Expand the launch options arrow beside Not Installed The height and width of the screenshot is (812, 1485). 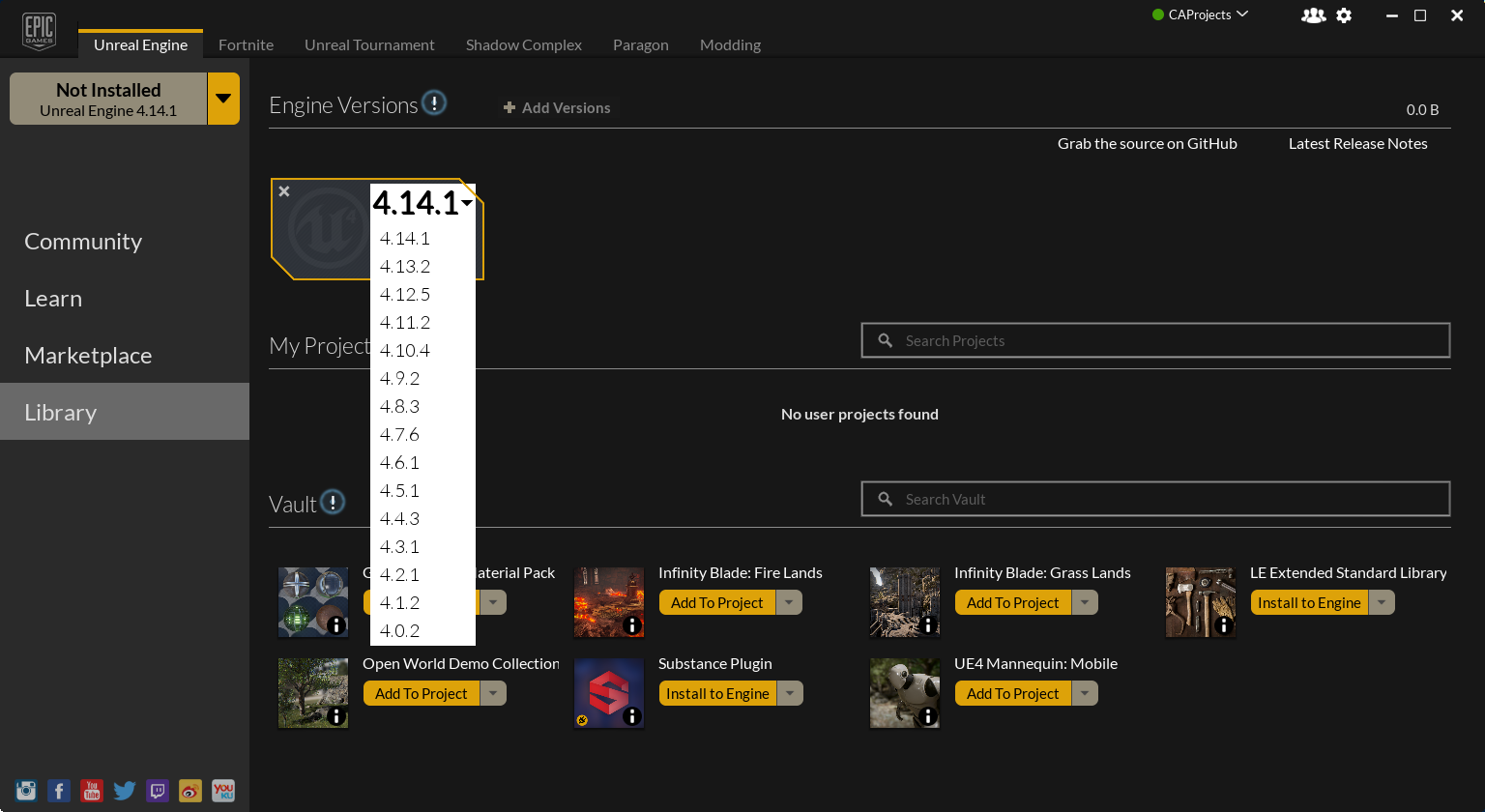(223, 99)
